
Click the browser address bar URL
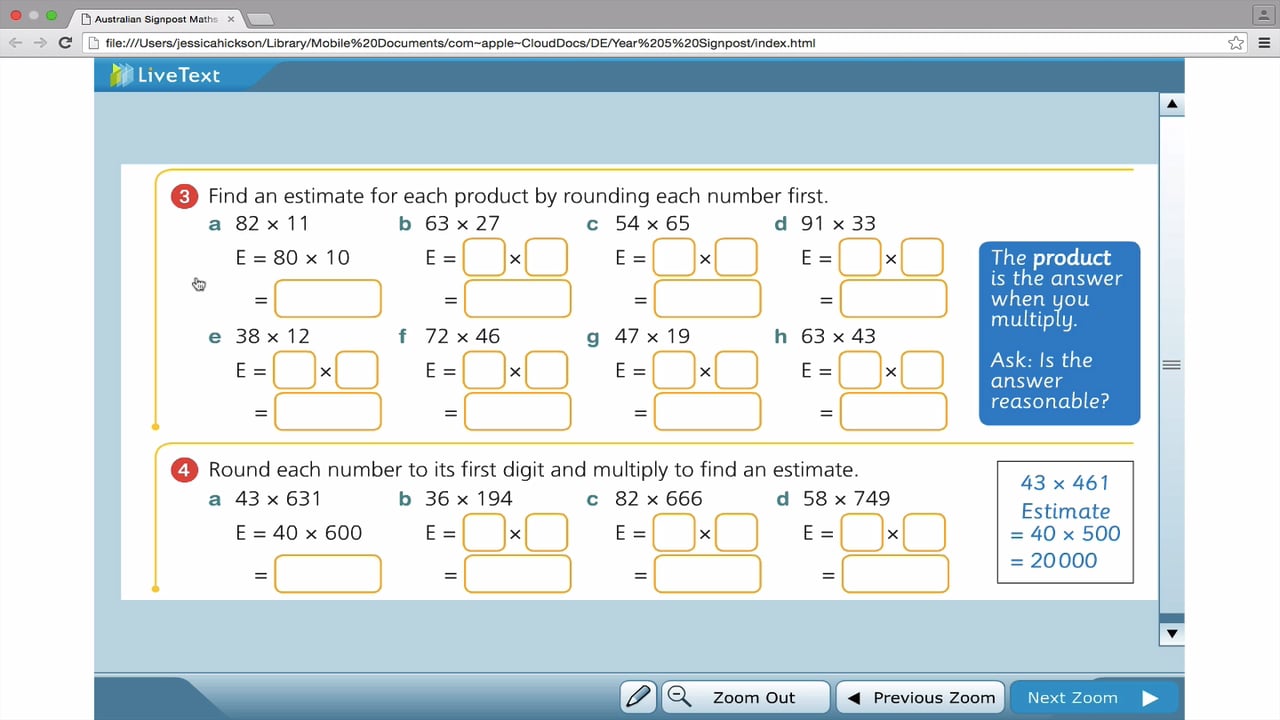pyautogui.click(x=460, y=43)
